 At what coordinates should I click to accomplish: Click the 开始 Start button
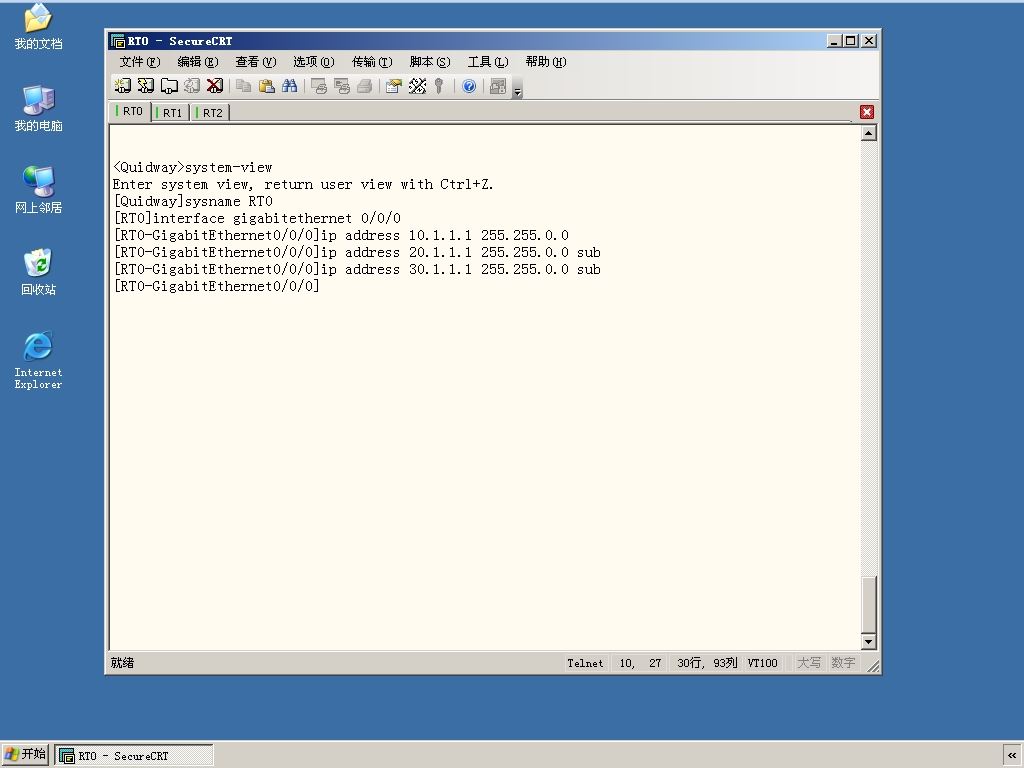[x=25, y=755]
